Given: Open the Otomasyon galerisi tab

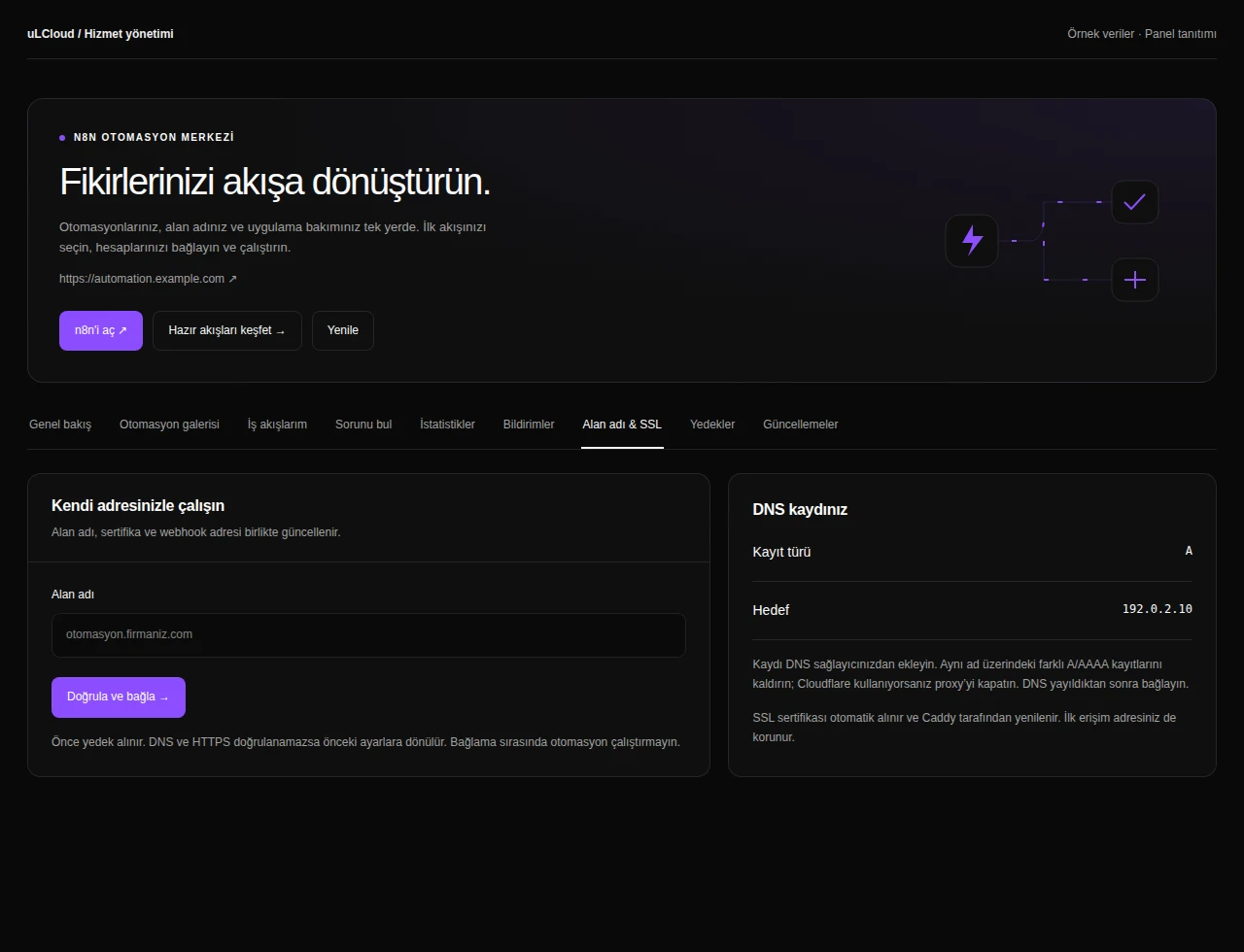Looking at the screenshot, I should (x=169, y=425).
